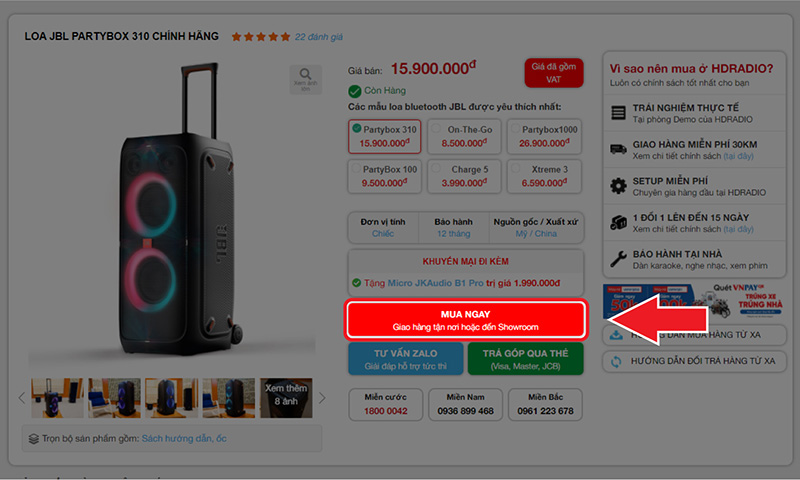800x480 pixels.
Task: Click the delivery truck icon
Action: click(618, 149)
